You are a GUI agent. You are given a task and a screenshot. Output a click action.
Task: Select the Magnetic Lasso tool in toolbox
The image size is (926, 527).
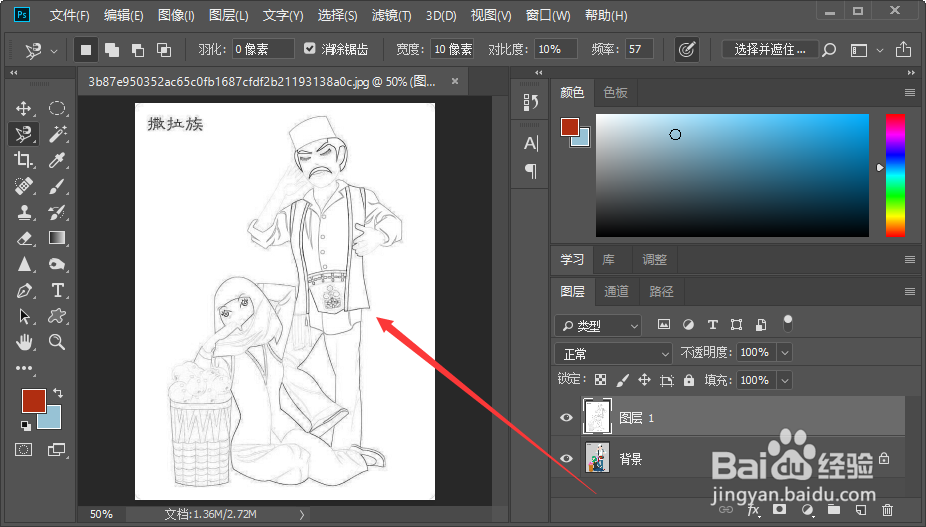tap(24, 134)
